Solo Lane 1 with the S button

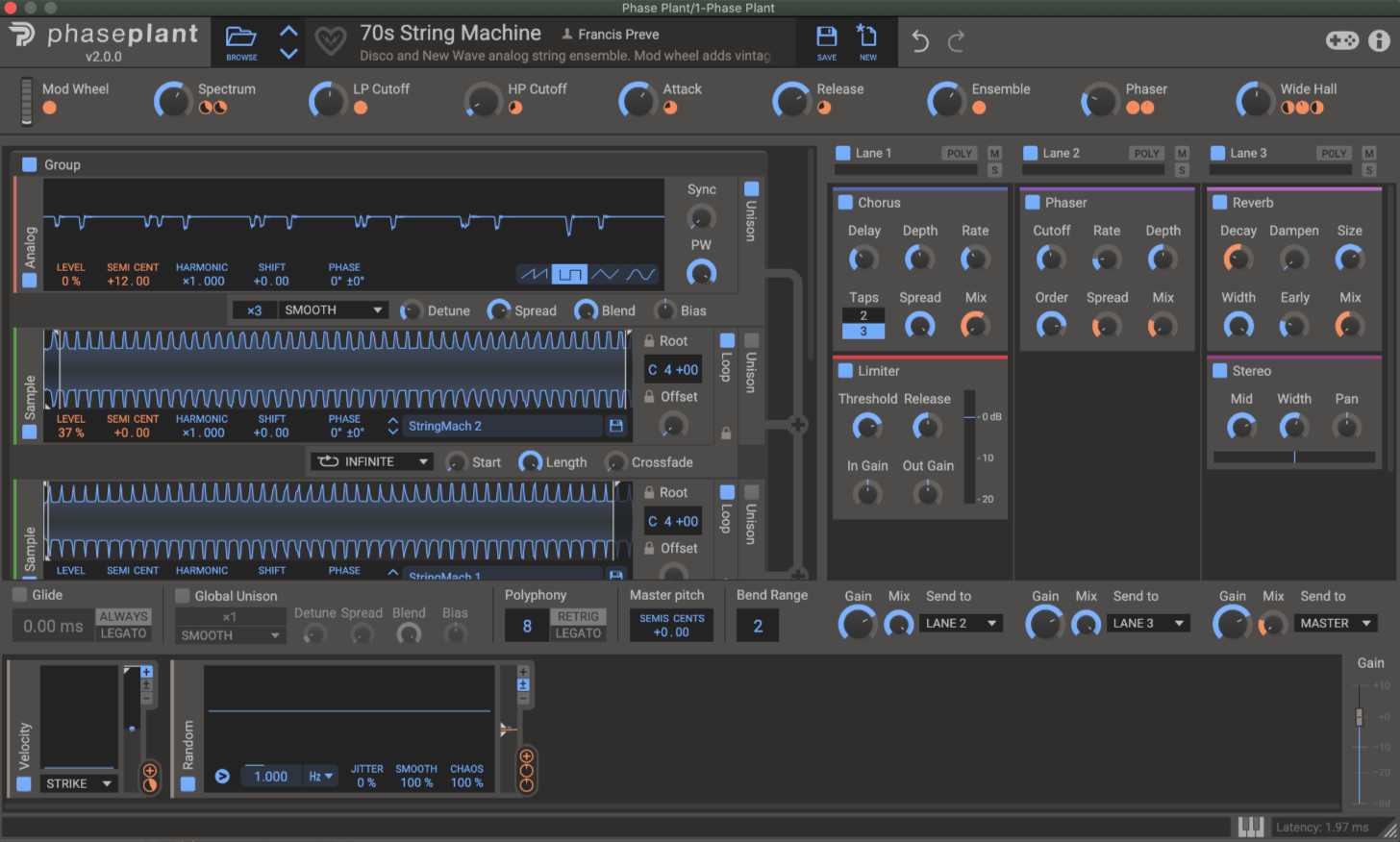[994, 170]
